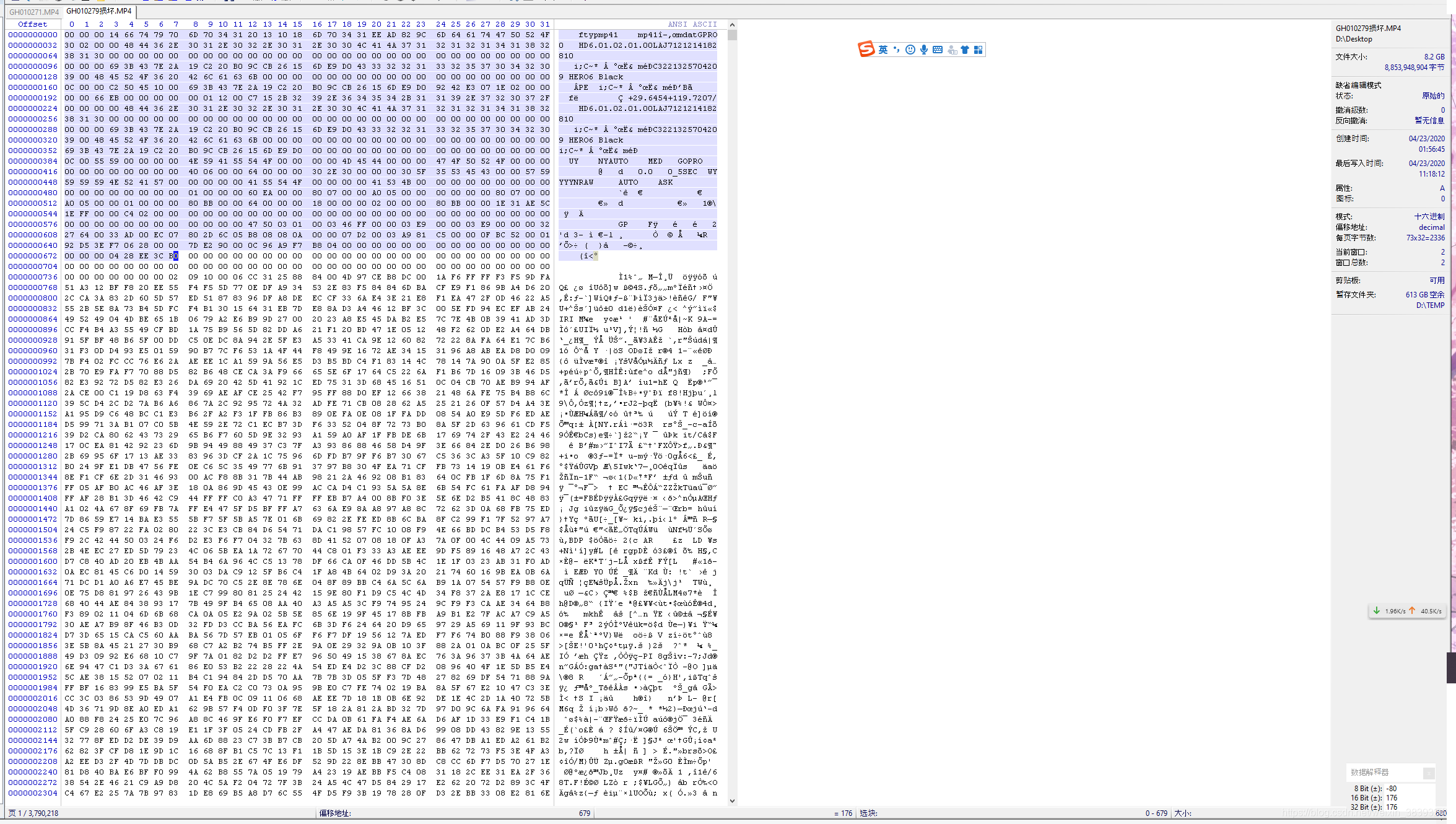Select the GH010279损坏.MP4 tab

pyautogui.click(x=99, y=11)
